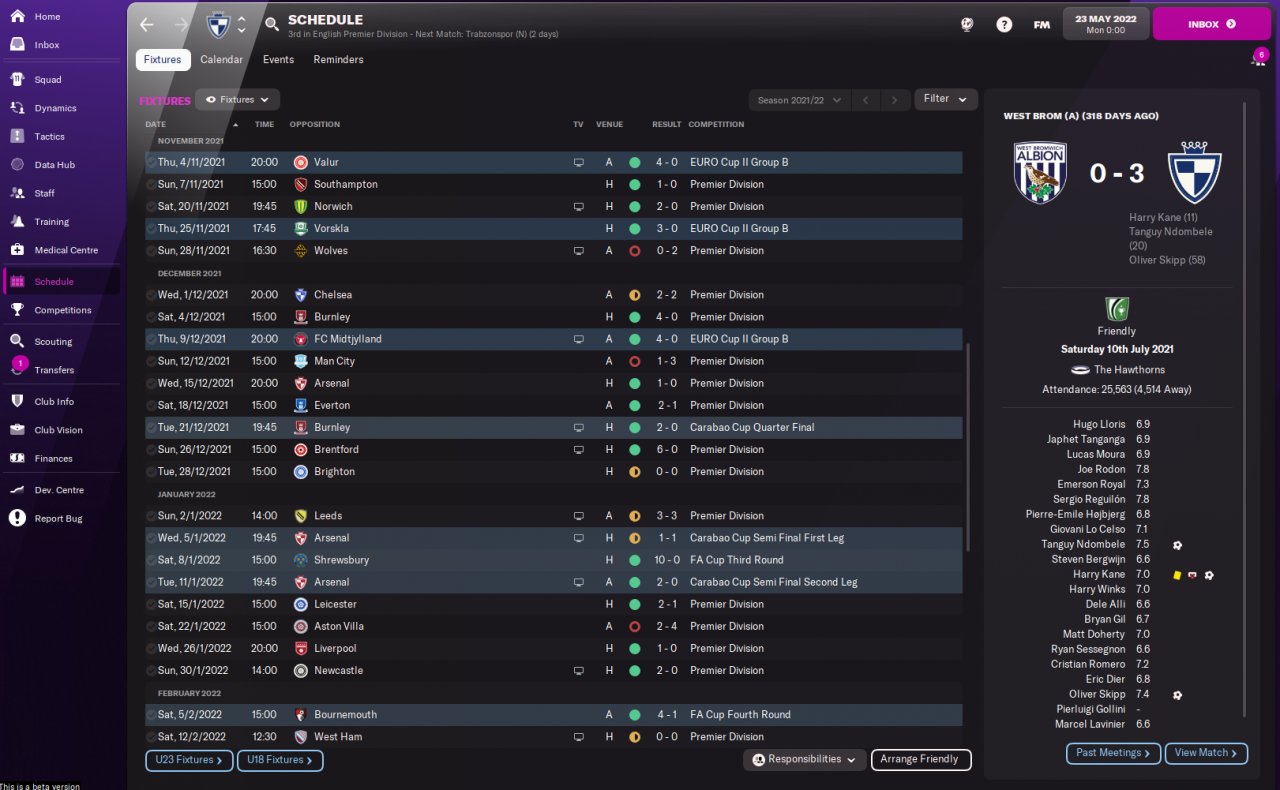
Task: Tick the selector for Sun 7/11/2021 Southampton row
Action: (x=151, y=184)
